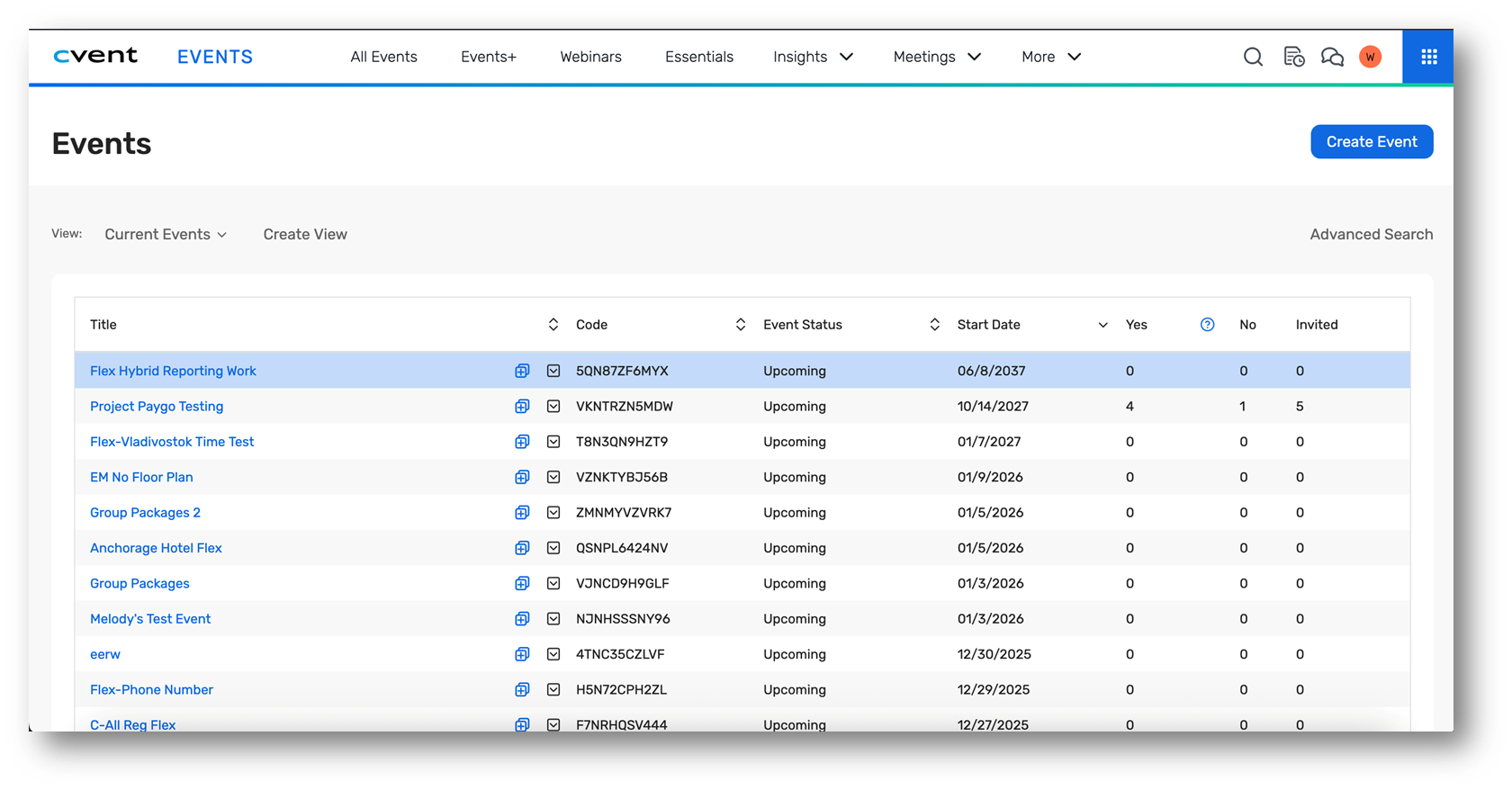Image resolution: width=1512 pixels, height=790 pixels.
Task: Click the copy icon for Project Paygo Testing
Action: coord(522,407)
